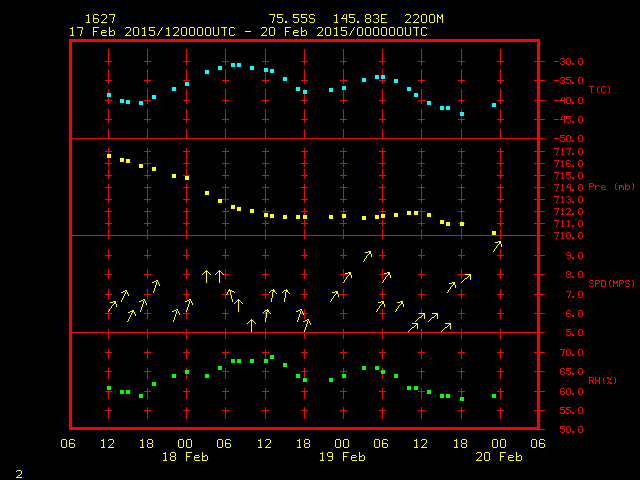The width and height of the screenshot is (640, 480).
Task: Pick the 6.0 wind speed tick label
Action: tap(574, 314)
